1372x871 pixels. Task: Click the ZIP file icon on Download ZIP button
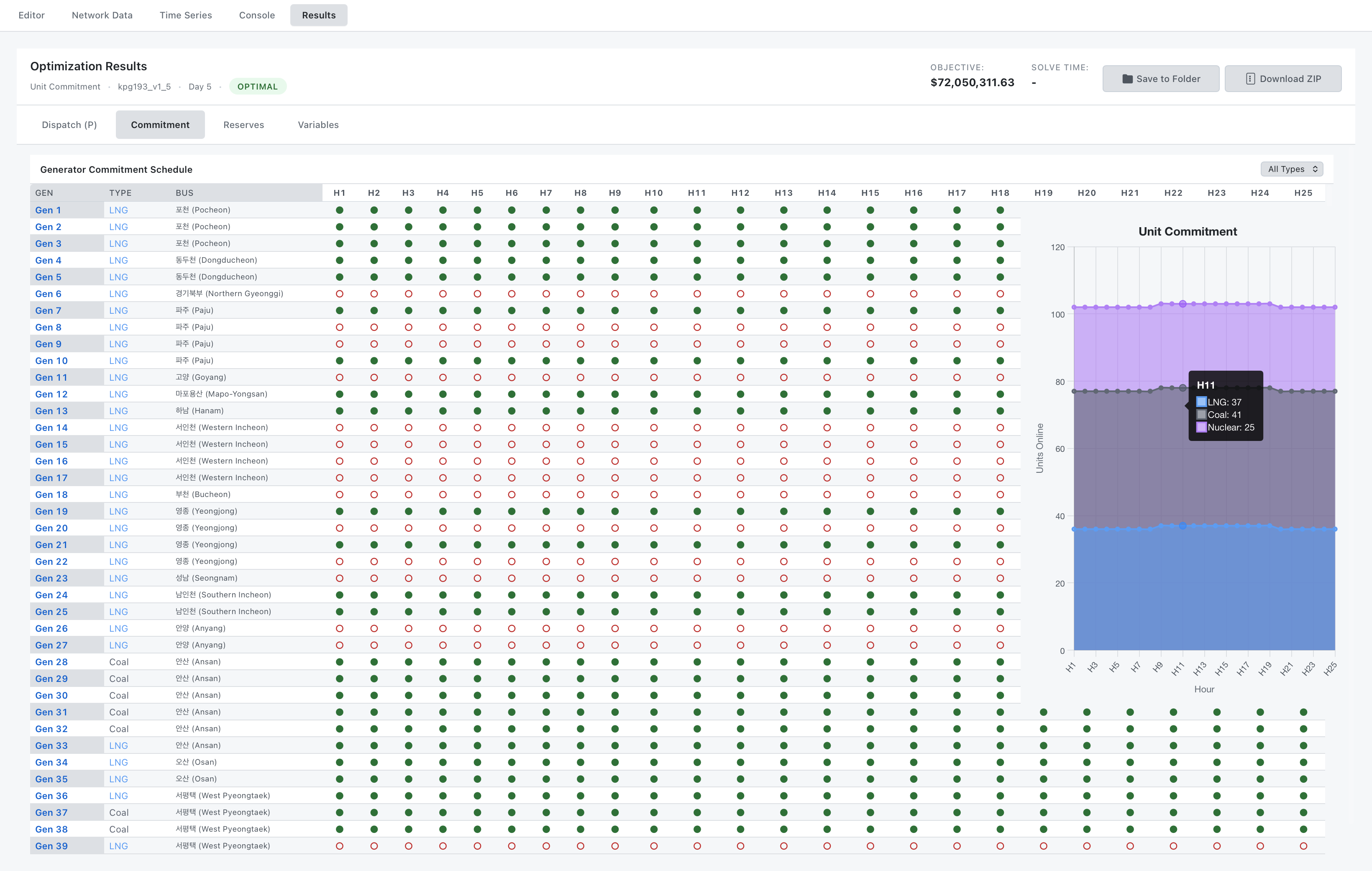1250,79
